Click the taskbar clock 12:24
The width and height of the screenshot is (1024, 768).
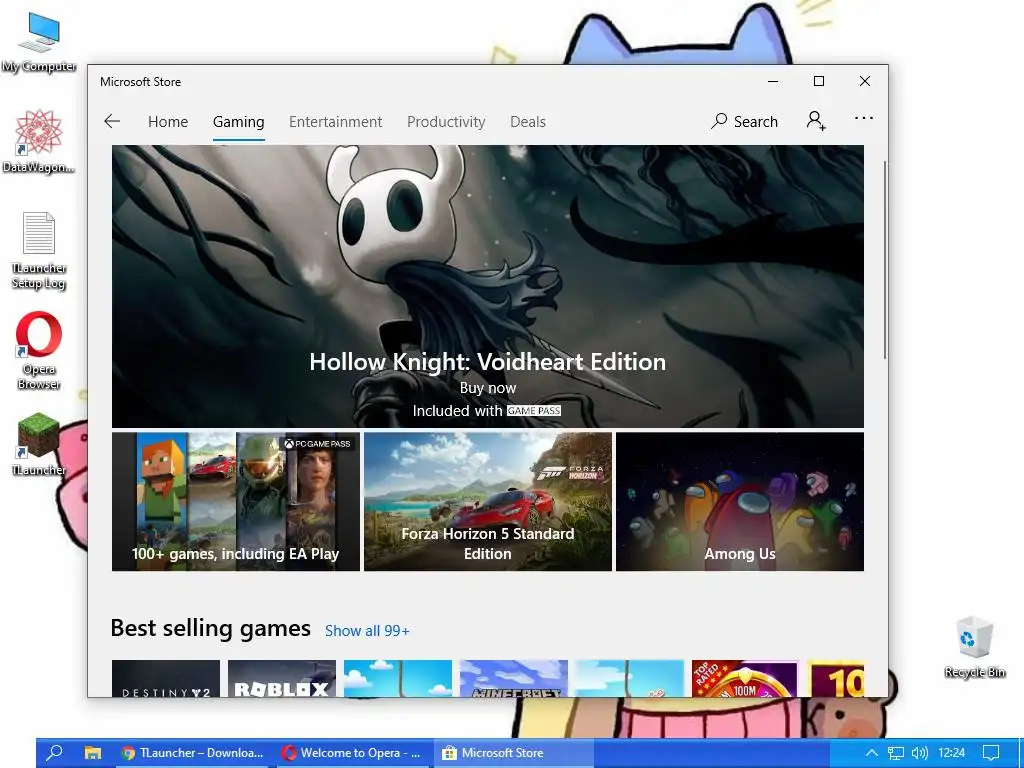click(x=952, y=753)
